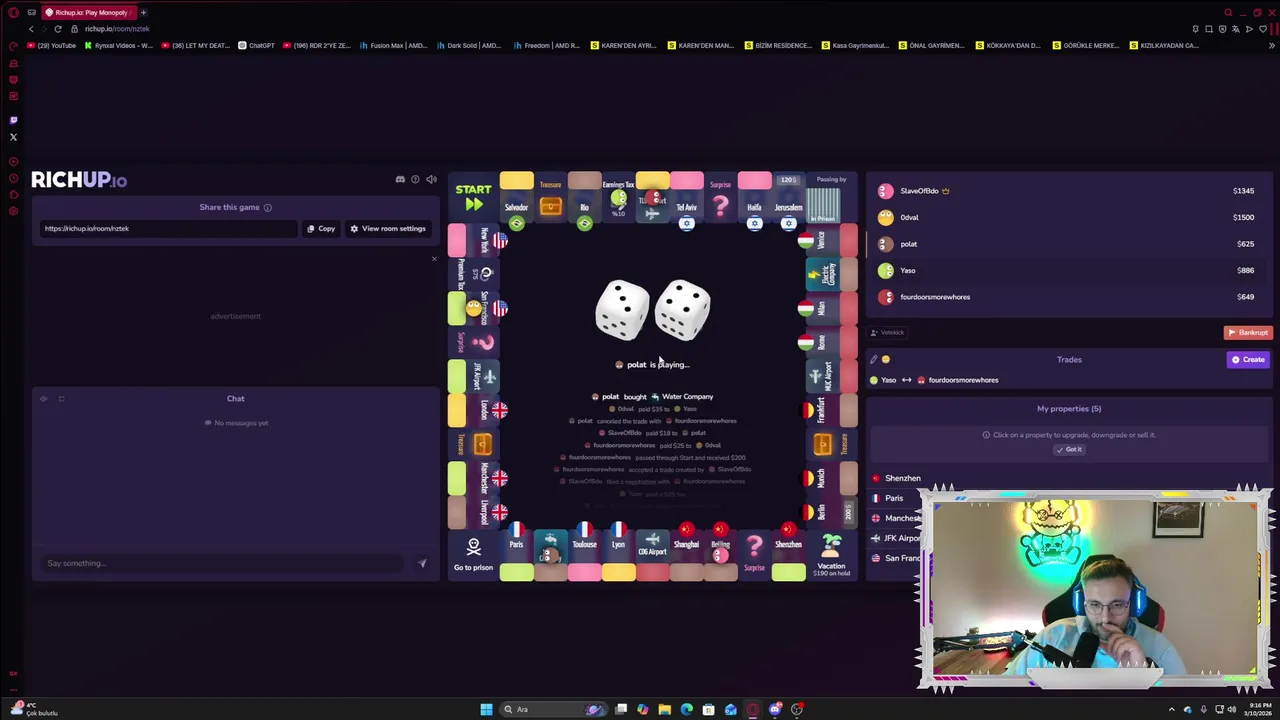Click the pencil icon in Trades panel
Screen dimensions: 1280x720
(x=873, y=359)
